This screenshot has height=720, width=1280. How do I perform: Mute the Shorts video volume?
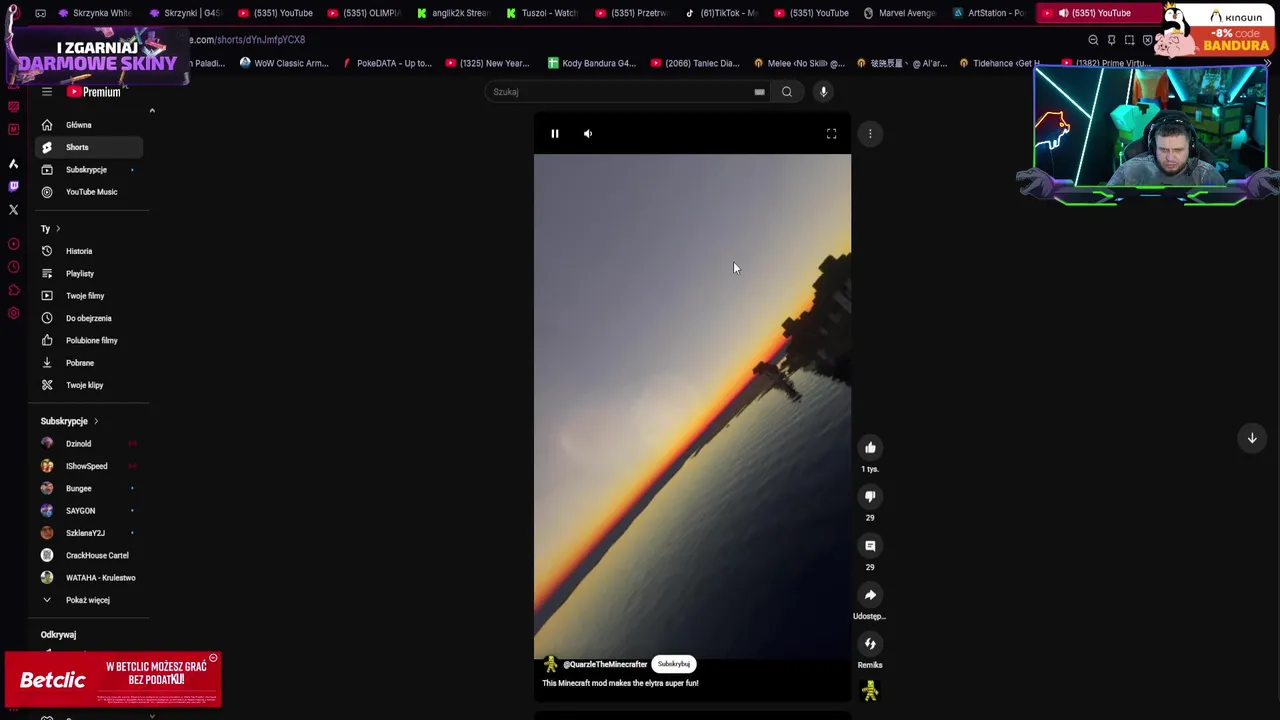[x=588, y=134]
